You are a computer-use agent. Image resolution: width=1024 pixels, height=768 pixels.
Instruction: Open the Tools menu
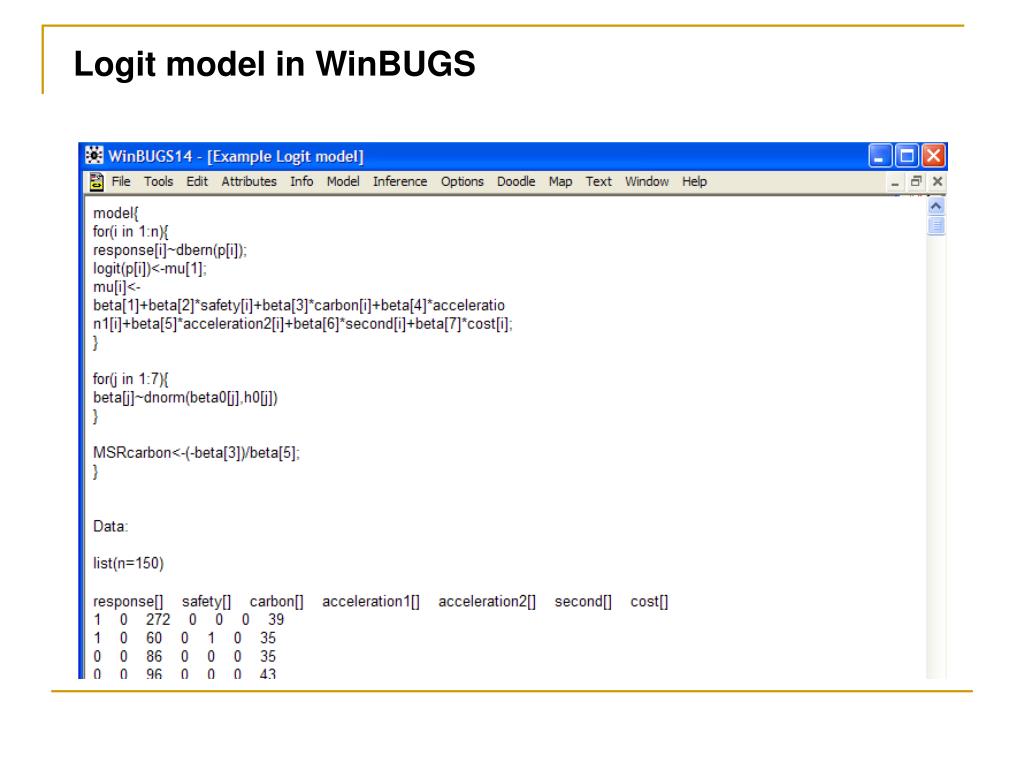[159, 182]
